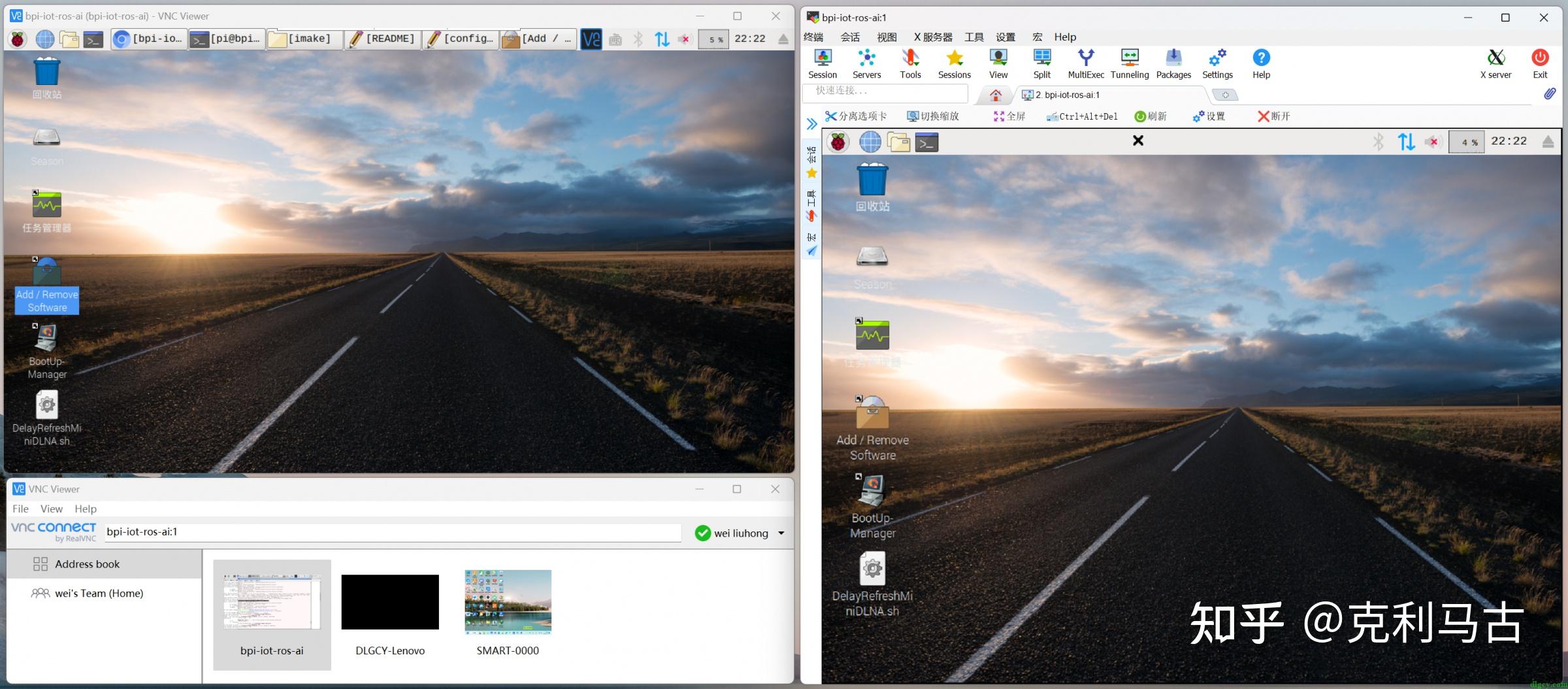Switch to the [imake] taskbar window
This screenshot has width=1568, height=689.
coord(304,39)
